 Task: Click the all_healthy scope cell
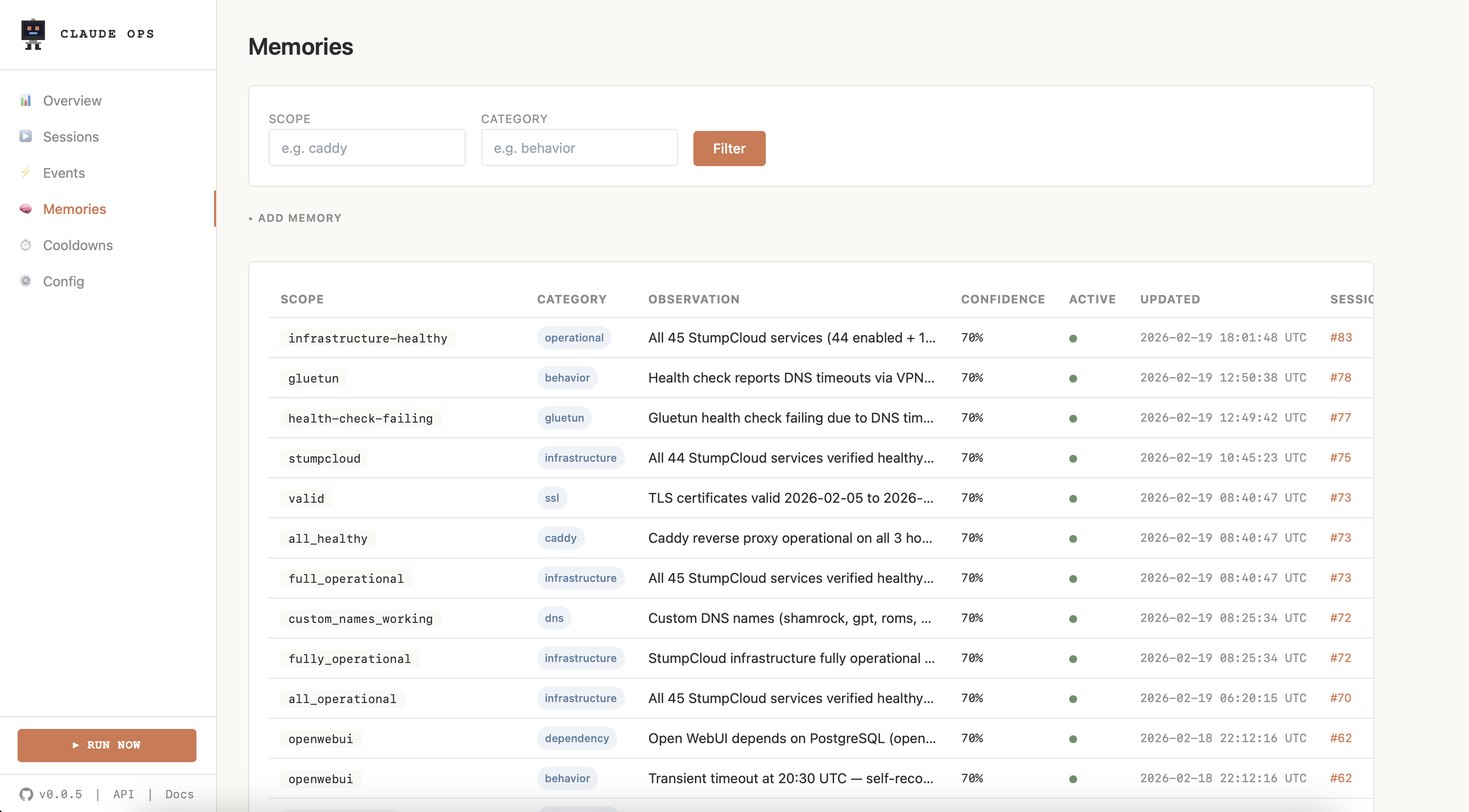[327, 538]
